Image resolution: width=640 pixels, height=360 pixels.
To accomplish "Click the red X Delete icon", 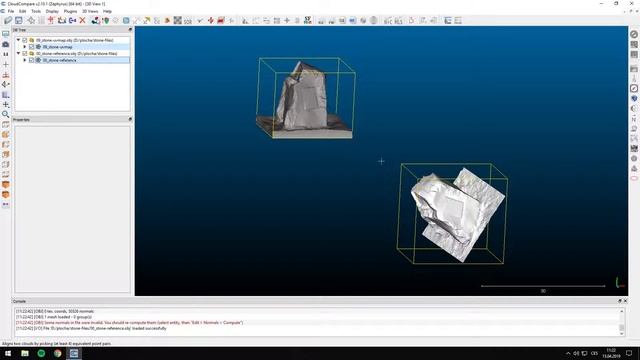I will coord(82,20).
